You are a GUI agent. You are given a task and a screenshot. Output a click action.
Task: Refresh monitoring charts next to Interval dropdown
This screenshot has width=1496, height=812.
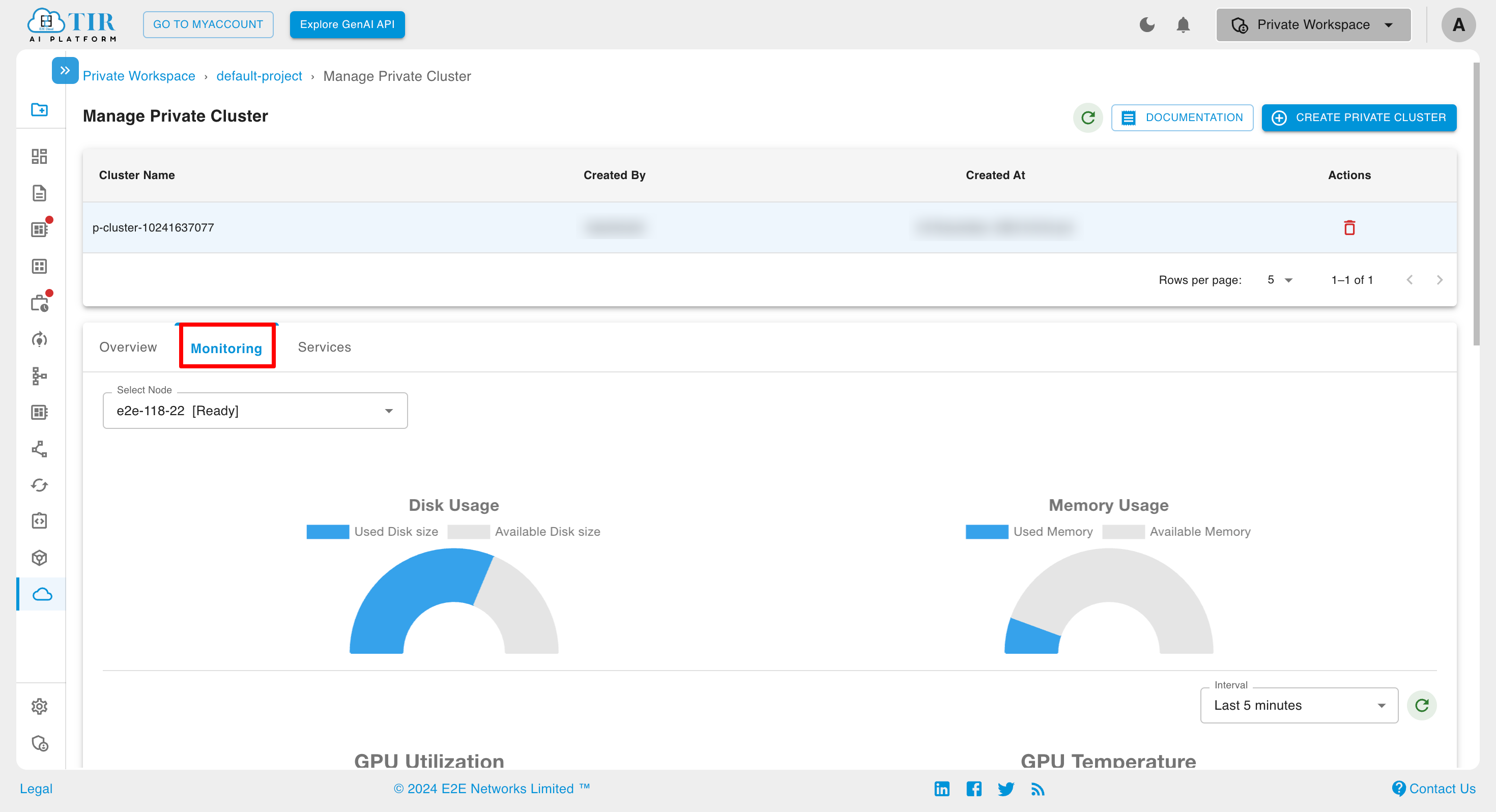(x=1422, y=705)
